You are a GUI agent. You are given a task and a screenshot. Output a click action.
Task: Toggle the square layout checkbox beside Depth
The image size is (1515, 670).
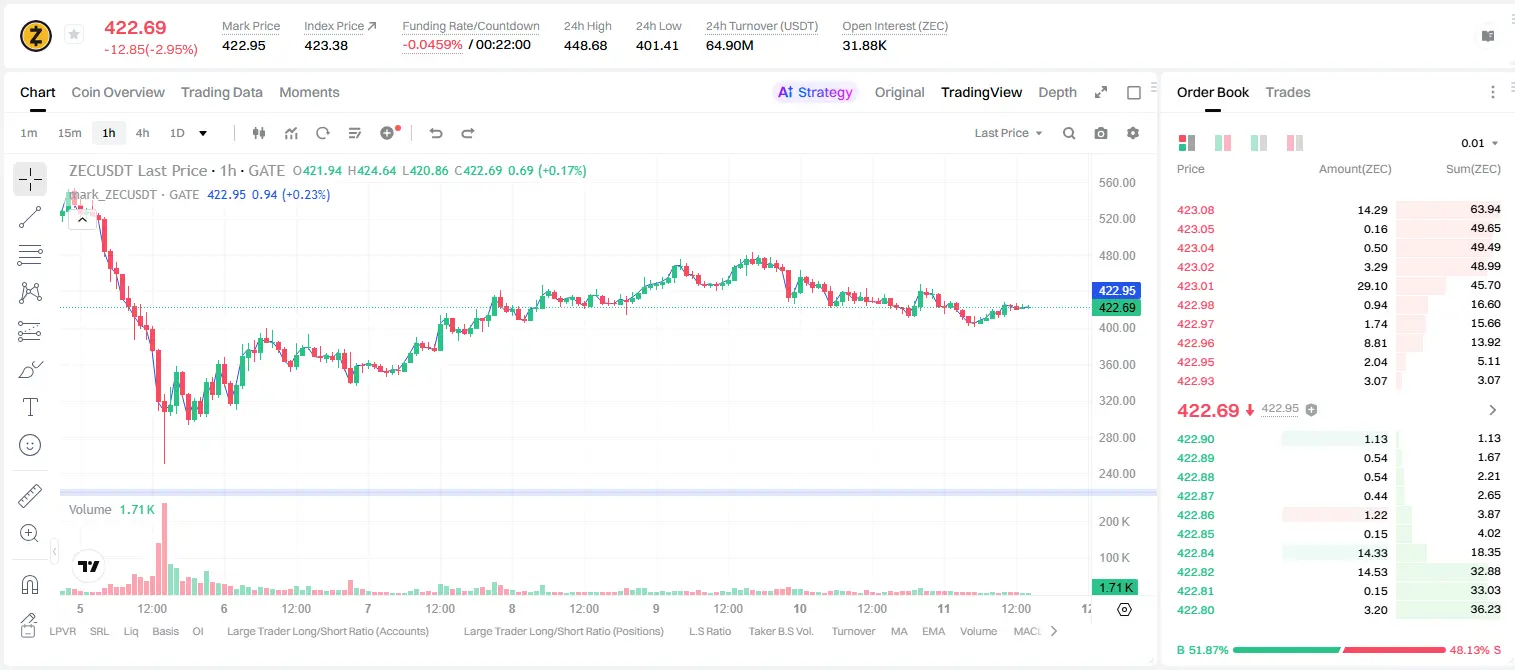coord(1134,93)
